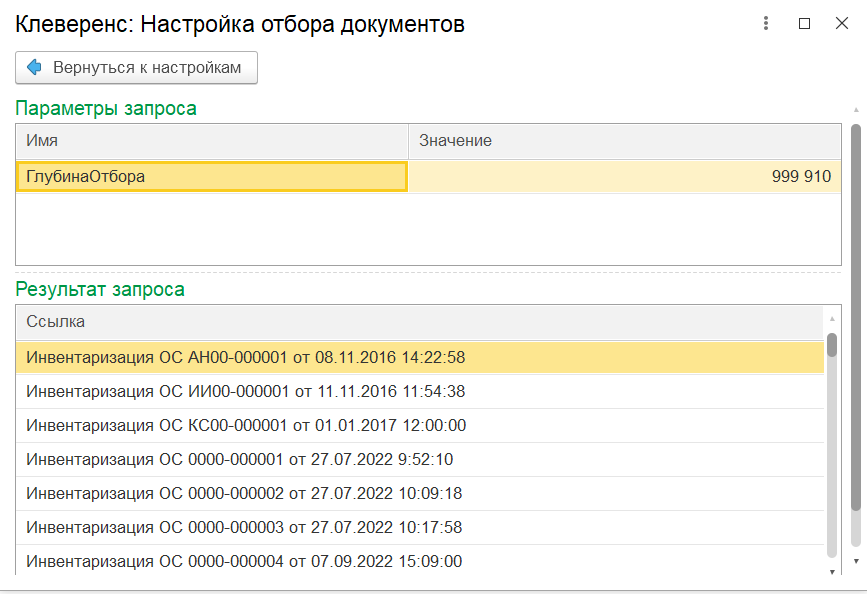Select Инвентаризация ОС ИИ00-000001 row
The image size is (867, 594).
coord(420,392)
